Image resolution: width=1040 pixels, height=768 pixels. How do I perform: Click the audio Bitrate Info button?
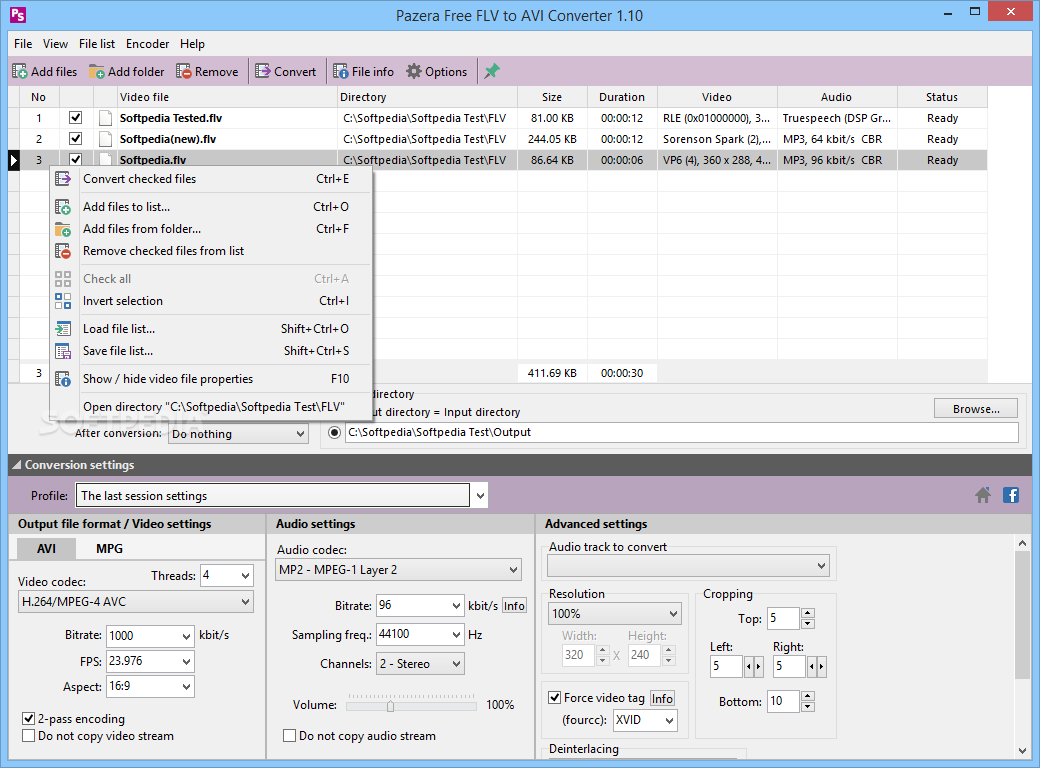514,606
